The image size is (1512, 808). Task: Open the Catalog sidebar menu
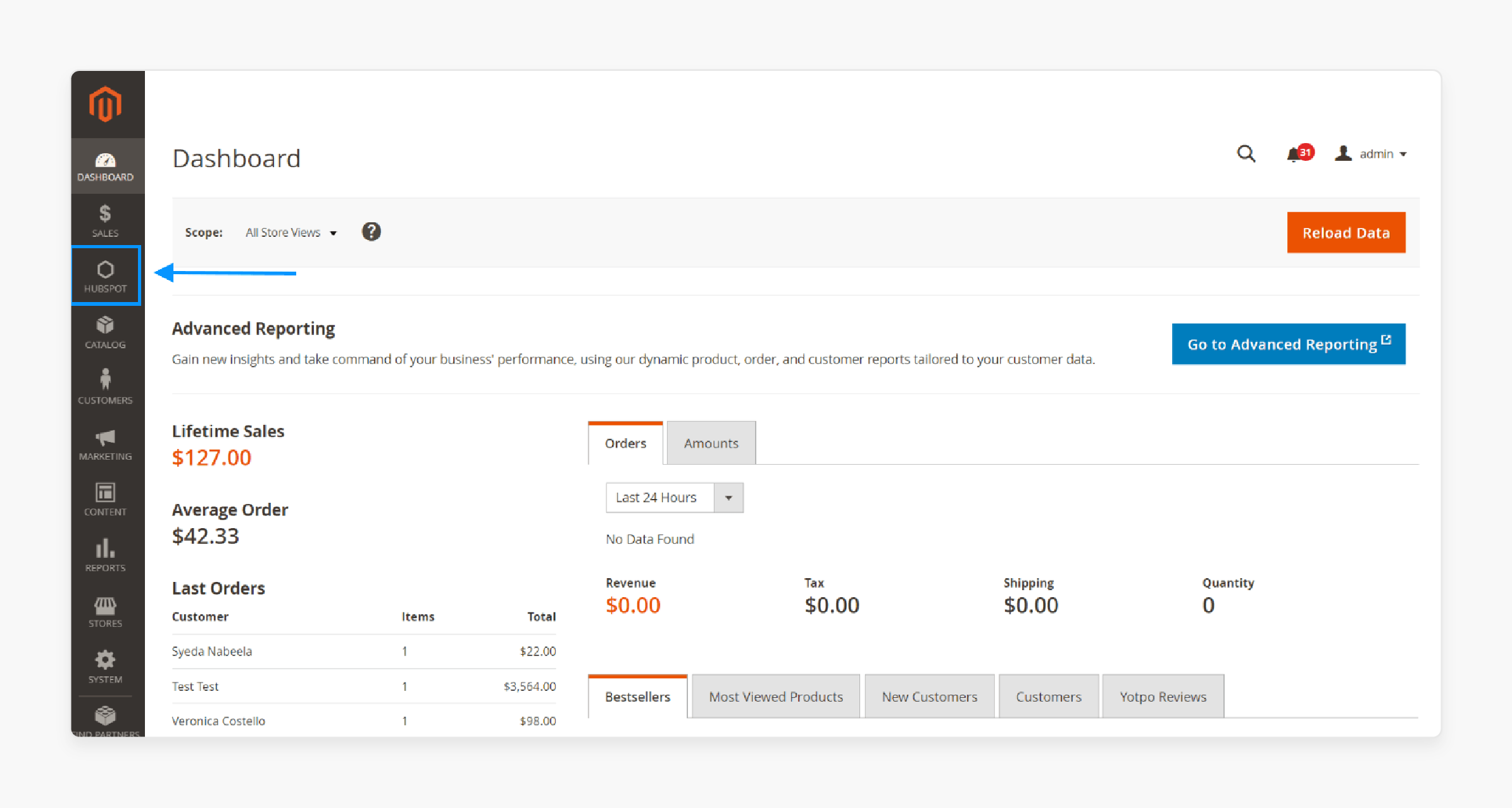coord(106,332)
